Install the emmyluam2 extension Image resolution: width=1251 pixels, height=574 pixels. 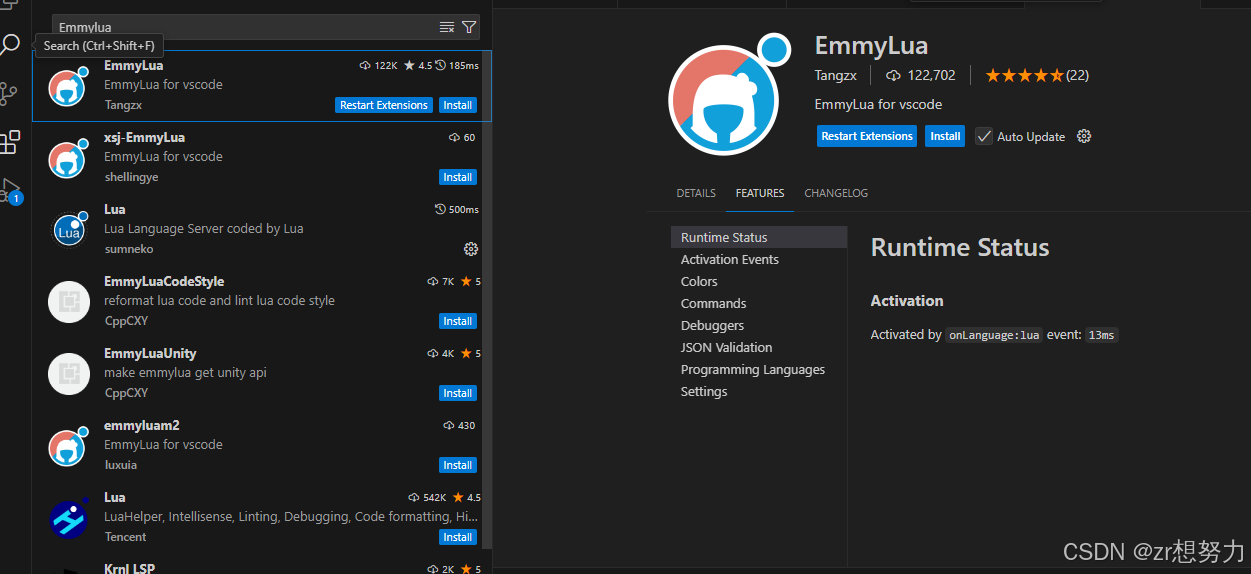(458, 465)
